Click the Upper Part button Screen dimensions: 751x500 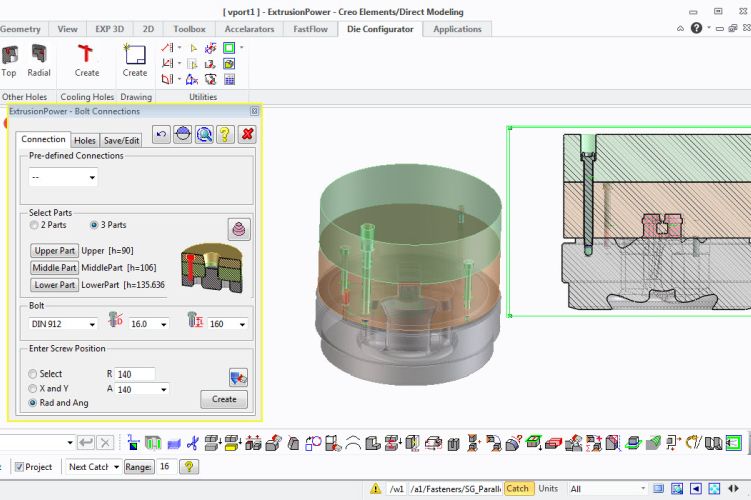tap(55, 250)
